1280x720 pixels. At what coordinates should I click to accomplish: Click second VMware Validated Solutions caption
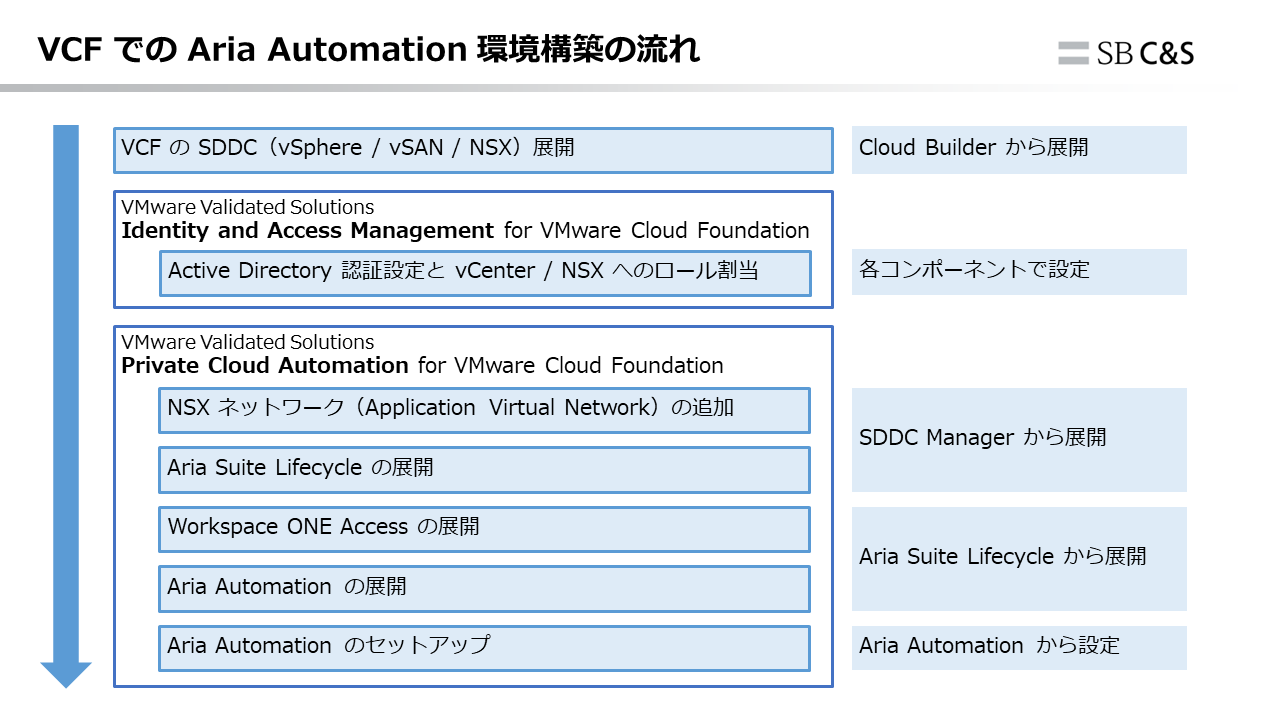click(x=247, y=343)
